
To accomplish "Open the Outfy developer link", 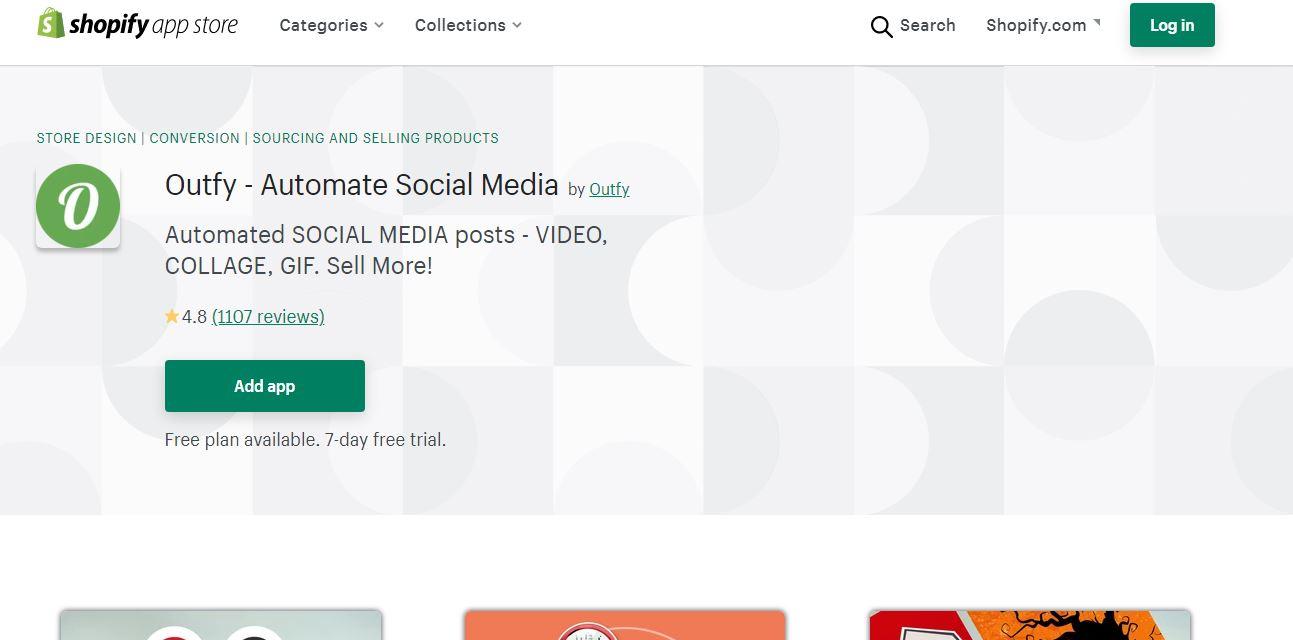I will 609,189.
